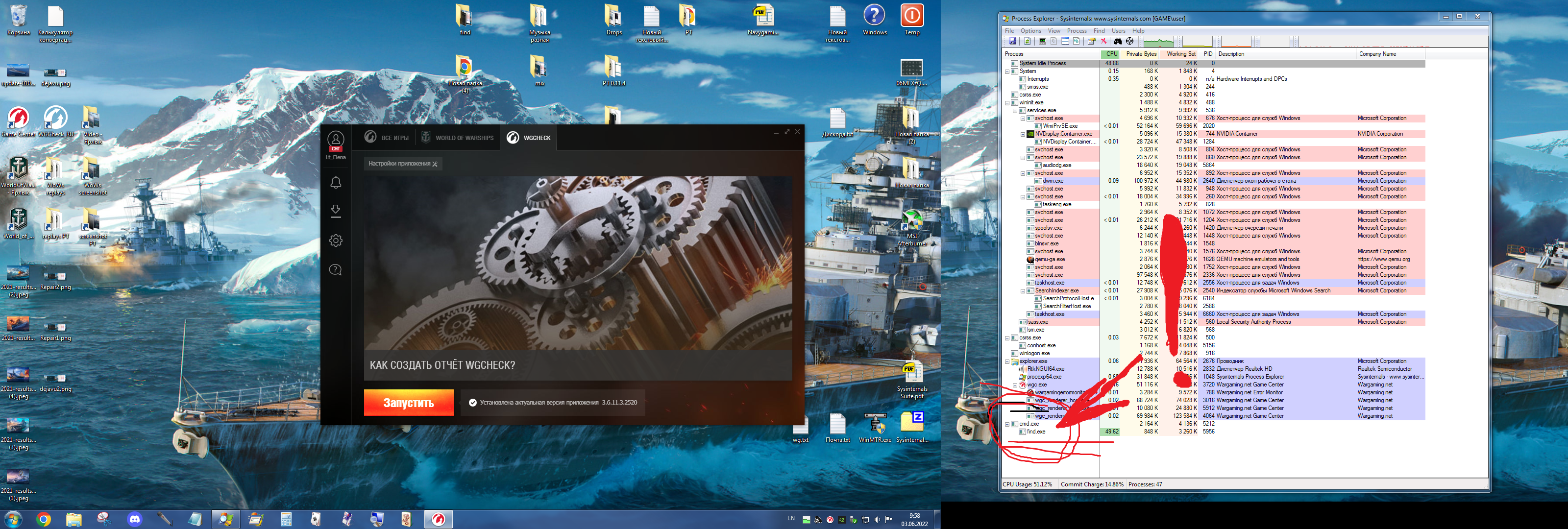The width and height of the screenshot is (1568, 529).
Task: Open the gear settings icon in Game Center
Action: coord(335,240)
